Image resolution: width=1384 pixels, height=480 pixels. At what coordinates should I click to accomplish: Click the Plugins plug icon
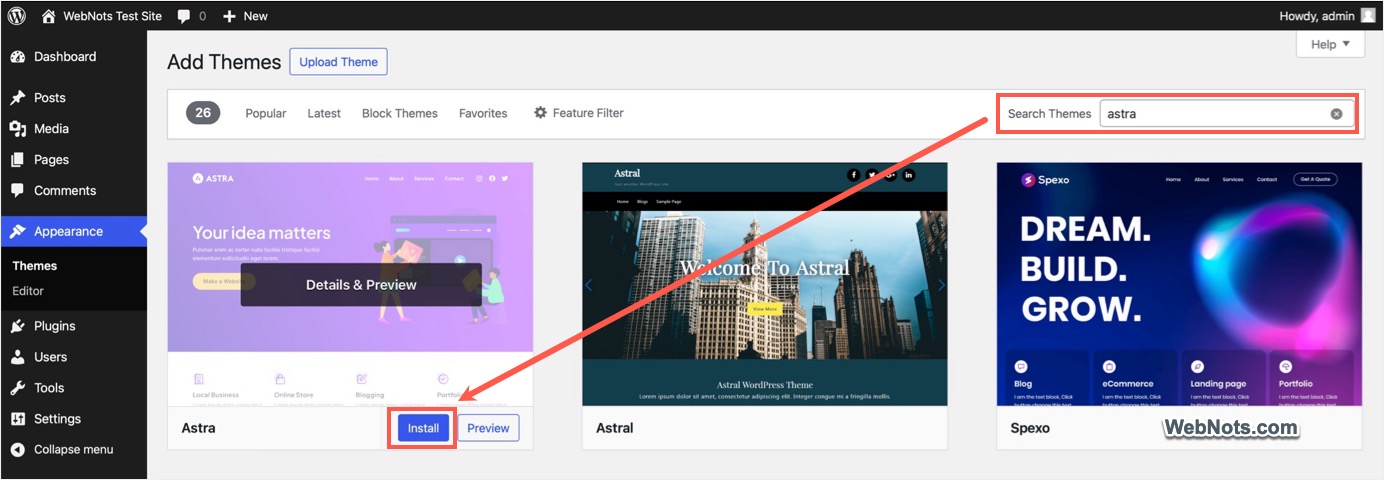click(17, 326)
